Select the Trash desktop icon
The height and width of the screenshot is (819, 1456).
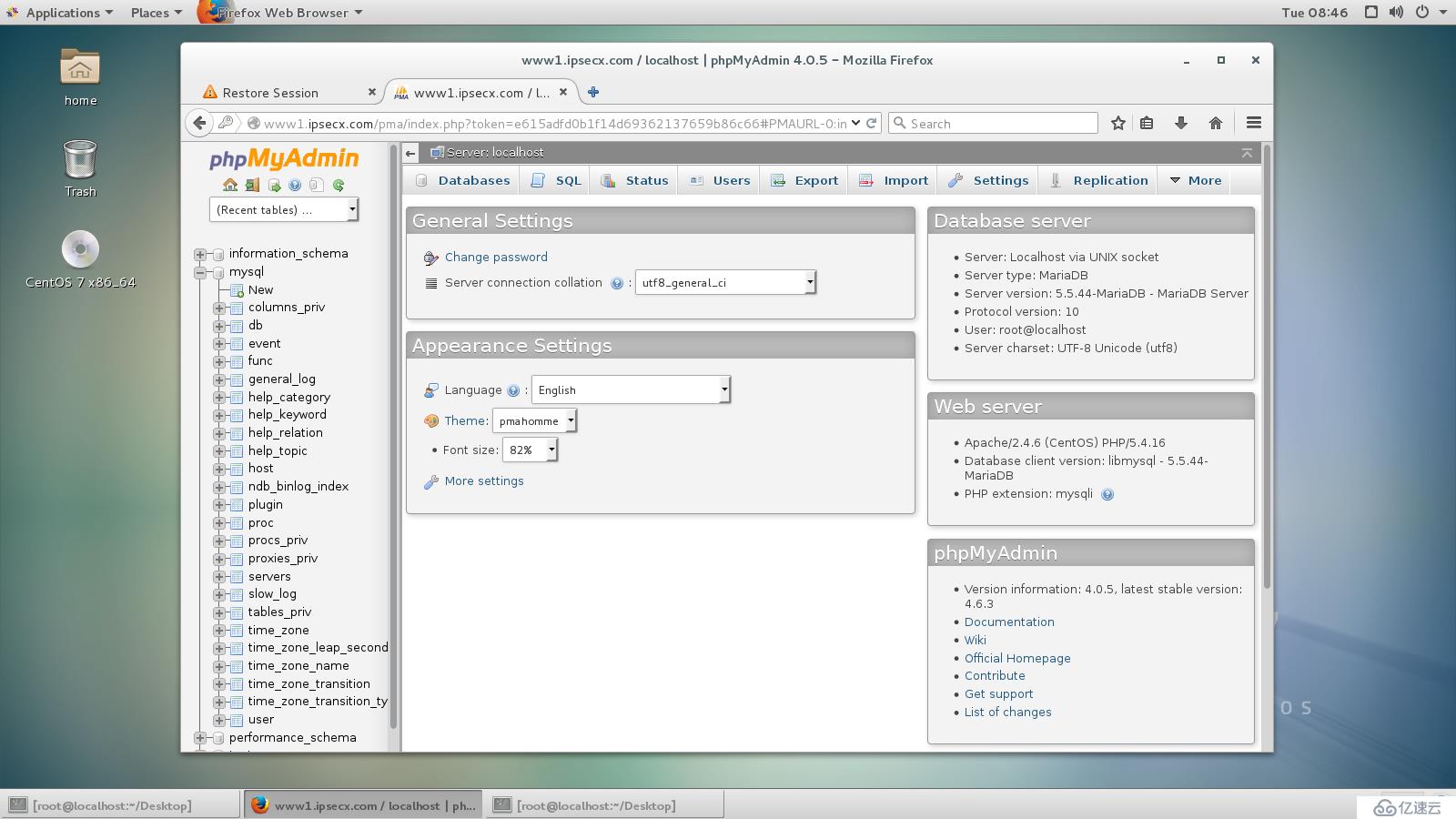pos(80,168)
